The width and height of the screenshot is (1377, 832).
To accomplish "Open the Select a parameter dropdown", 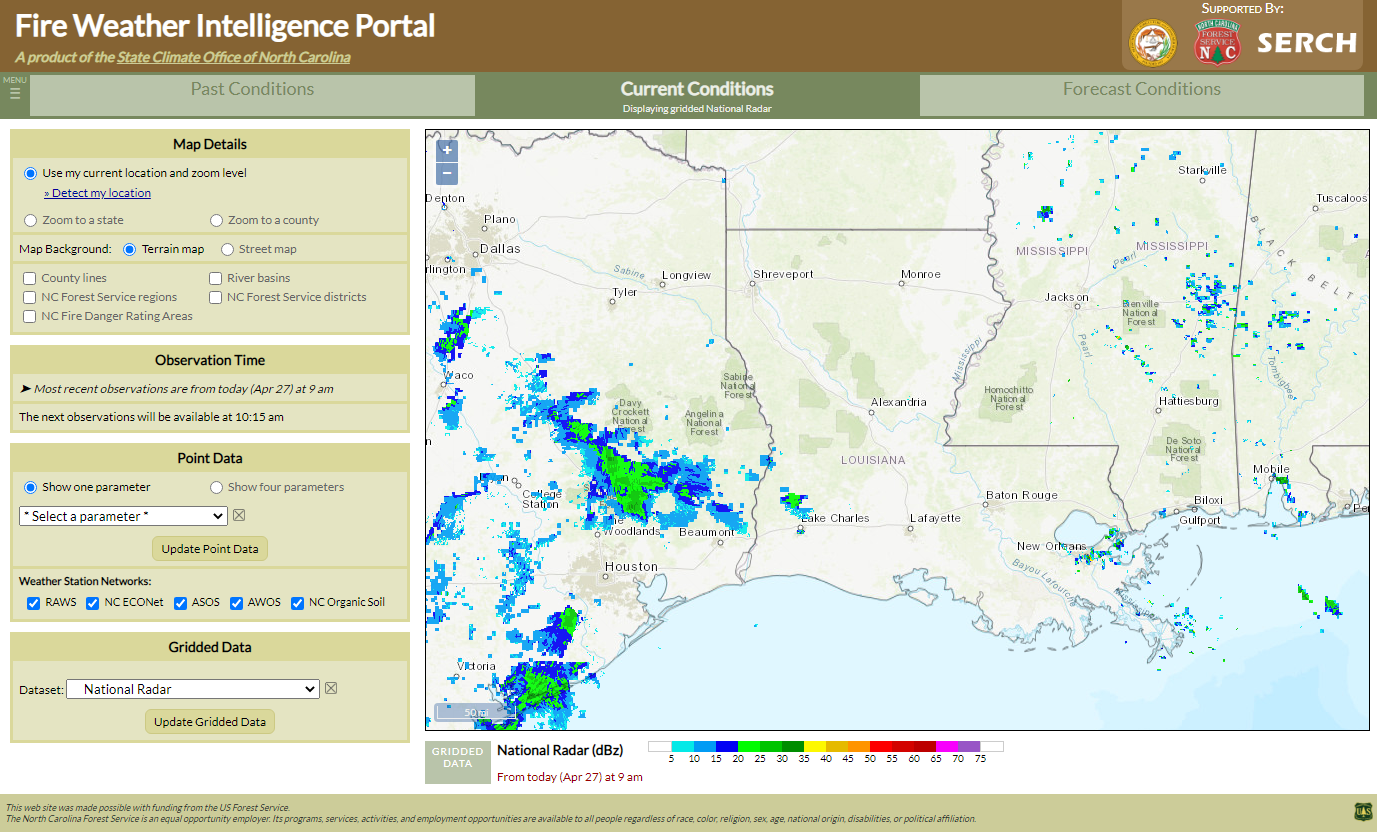I will click(x=122, y=515).
